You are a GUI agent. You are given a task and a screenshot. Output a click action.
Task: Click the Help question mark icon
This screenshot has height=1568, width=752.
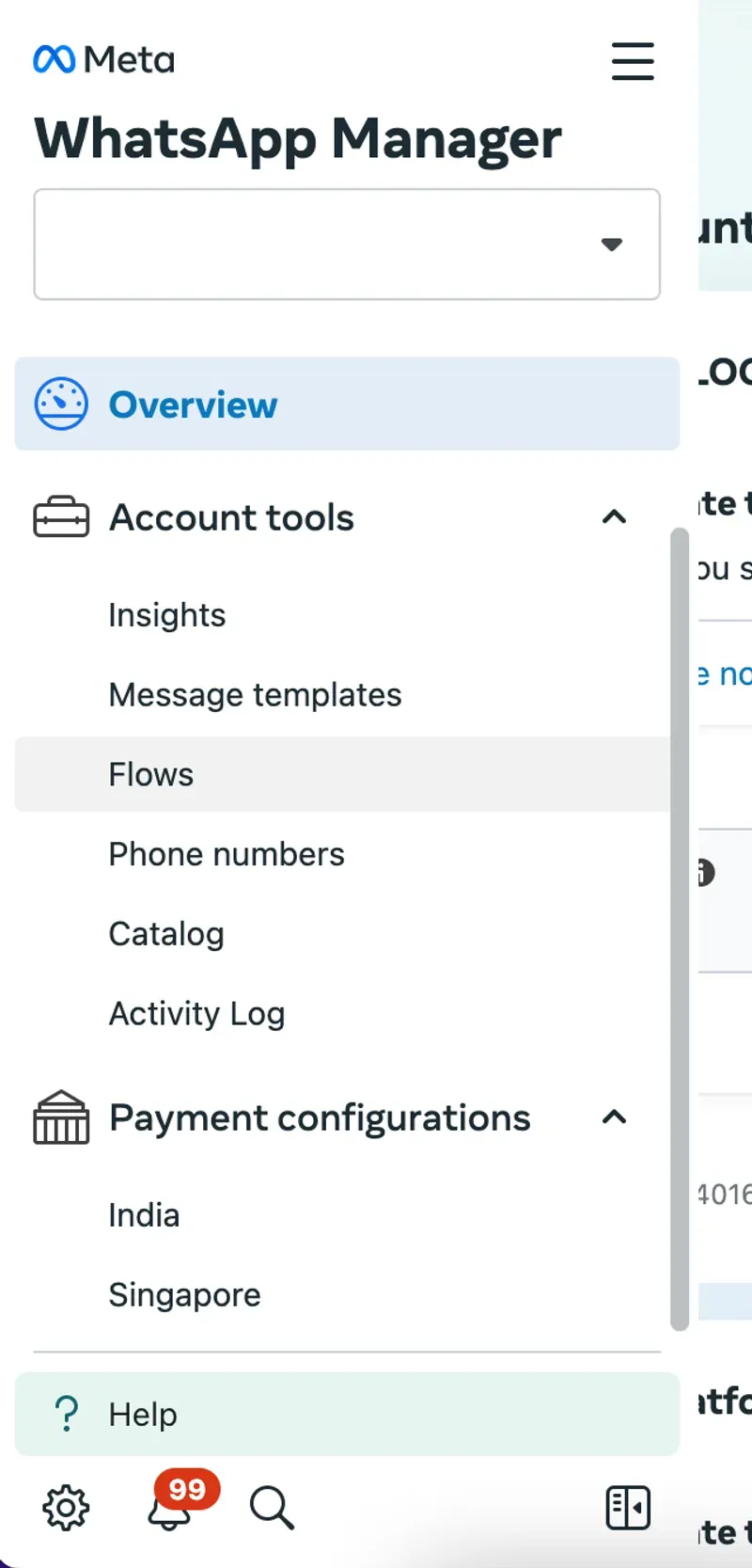67,1414
